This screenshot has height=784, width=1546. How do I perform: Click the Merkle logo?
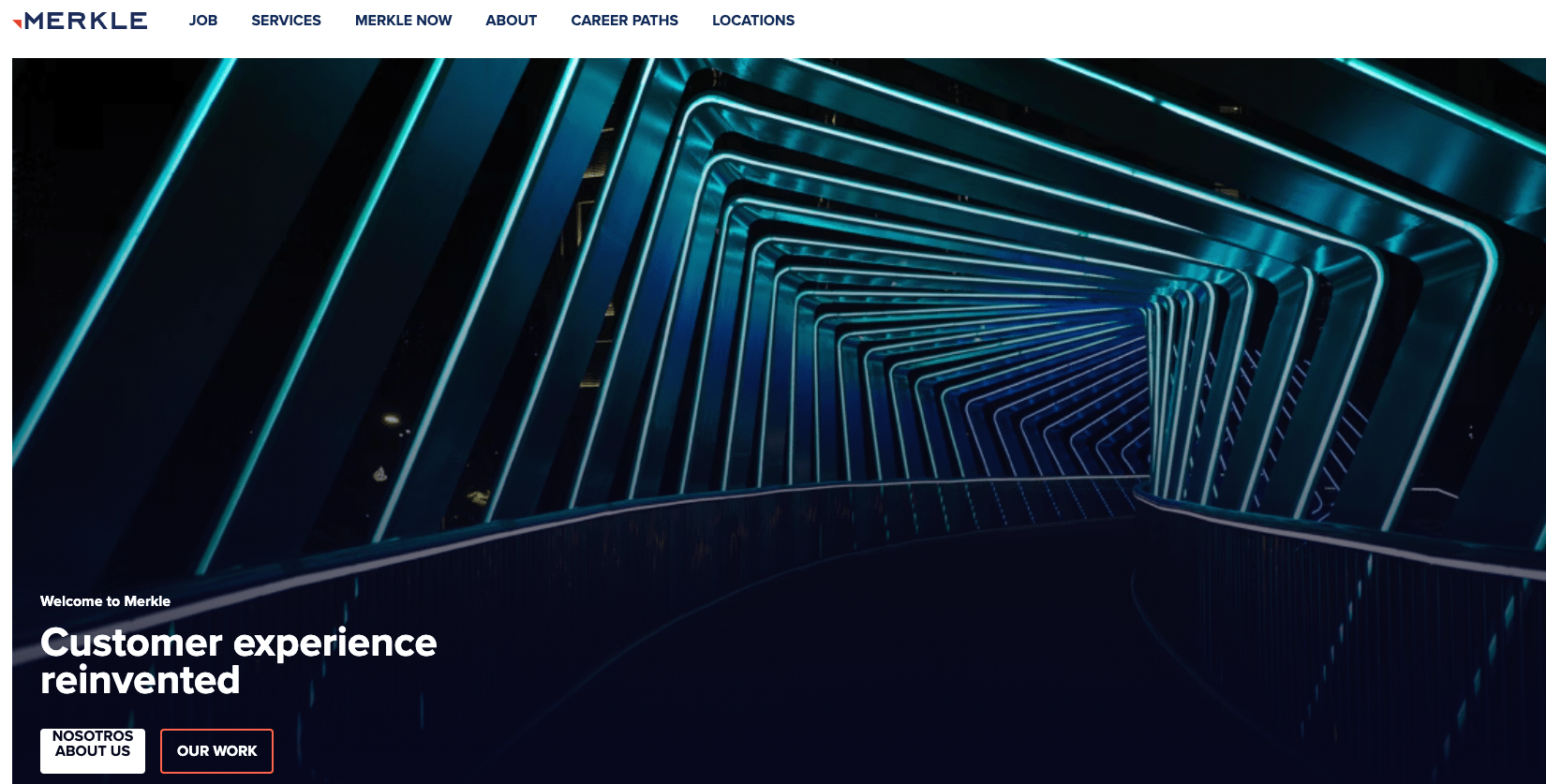(80, 21)
